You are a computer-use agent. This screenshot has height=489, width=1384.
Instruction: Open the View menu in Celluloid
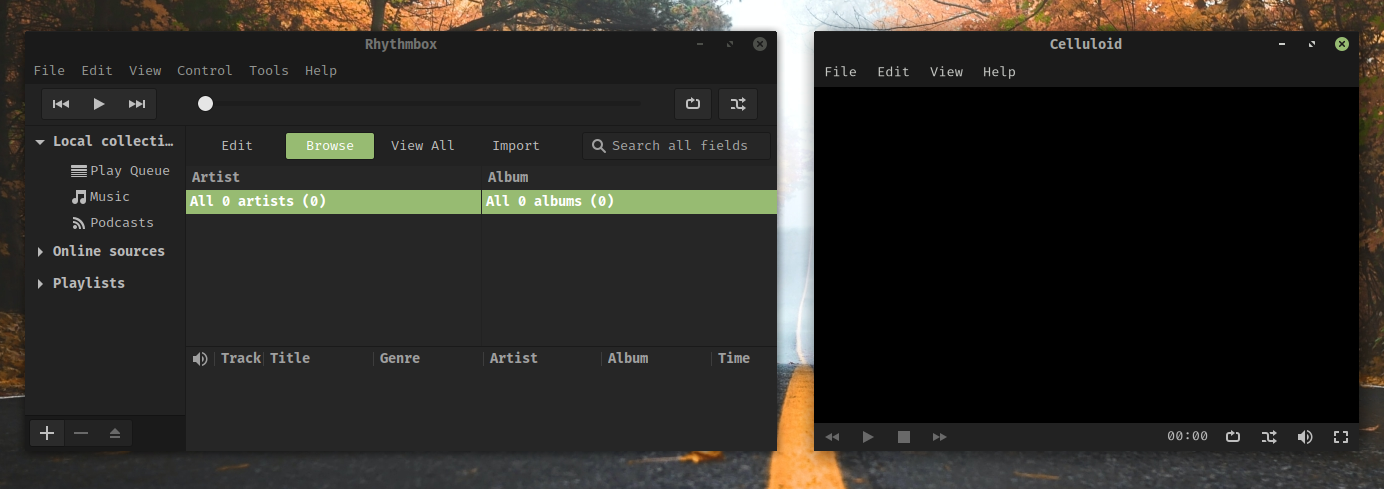946,72
